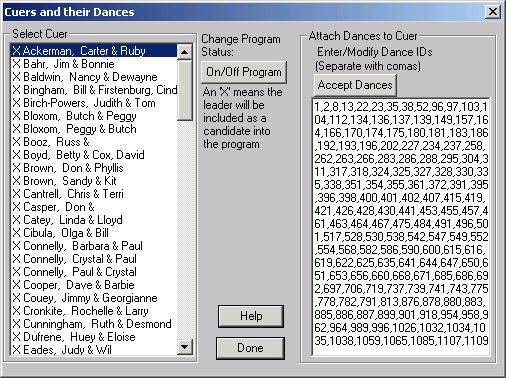Select Booz, Russ & entry
The height and width of the screenshot is (378, 506).
point(94,142)
